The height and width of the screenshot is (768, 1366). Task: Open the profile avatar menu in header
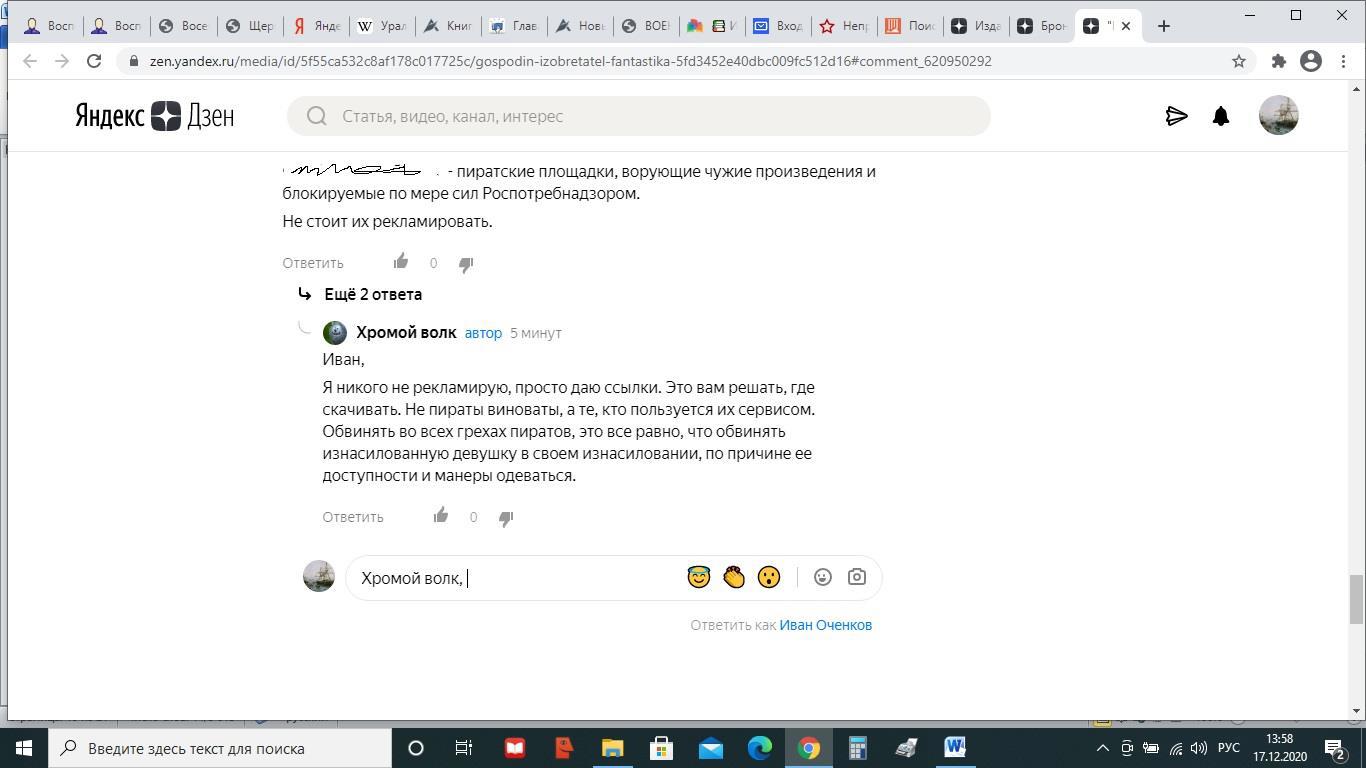[1279, 116]
